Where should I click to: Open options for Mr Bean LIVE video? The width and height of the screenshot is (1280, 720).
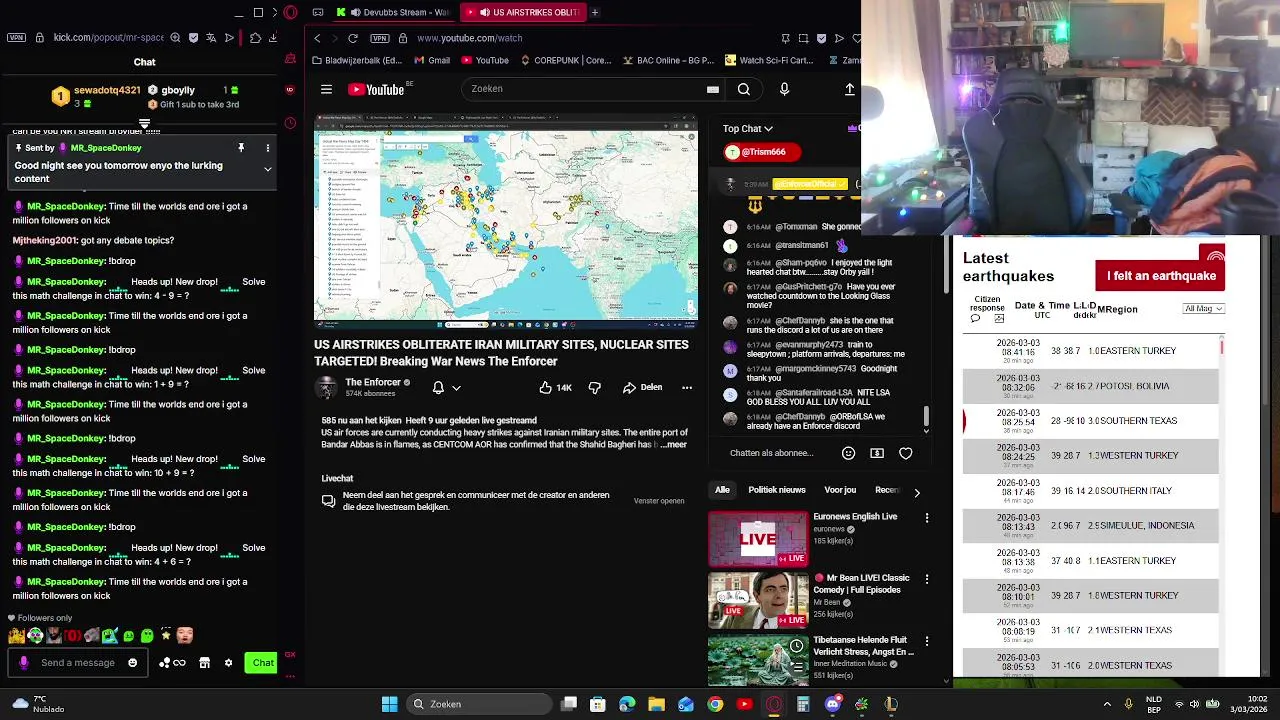point(927,579)
